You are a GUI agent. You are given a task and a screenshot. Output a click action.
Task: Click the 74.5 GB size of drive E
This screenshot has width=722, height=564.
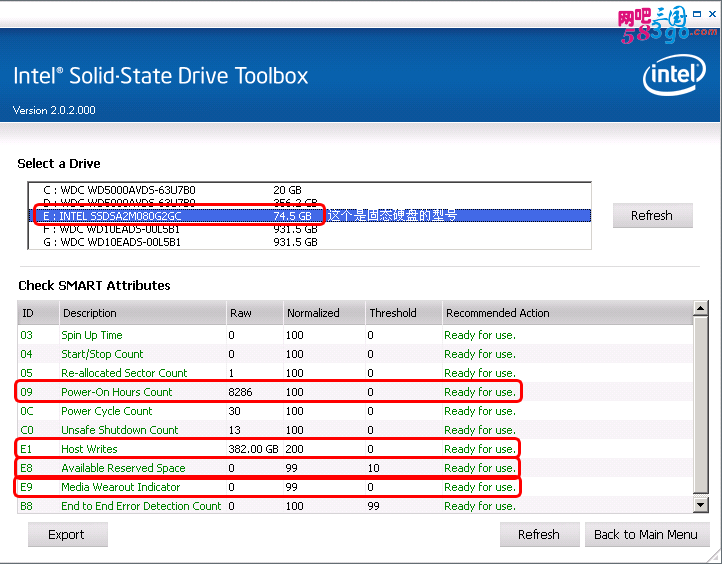pyautogui.click(x=292, y=216)
